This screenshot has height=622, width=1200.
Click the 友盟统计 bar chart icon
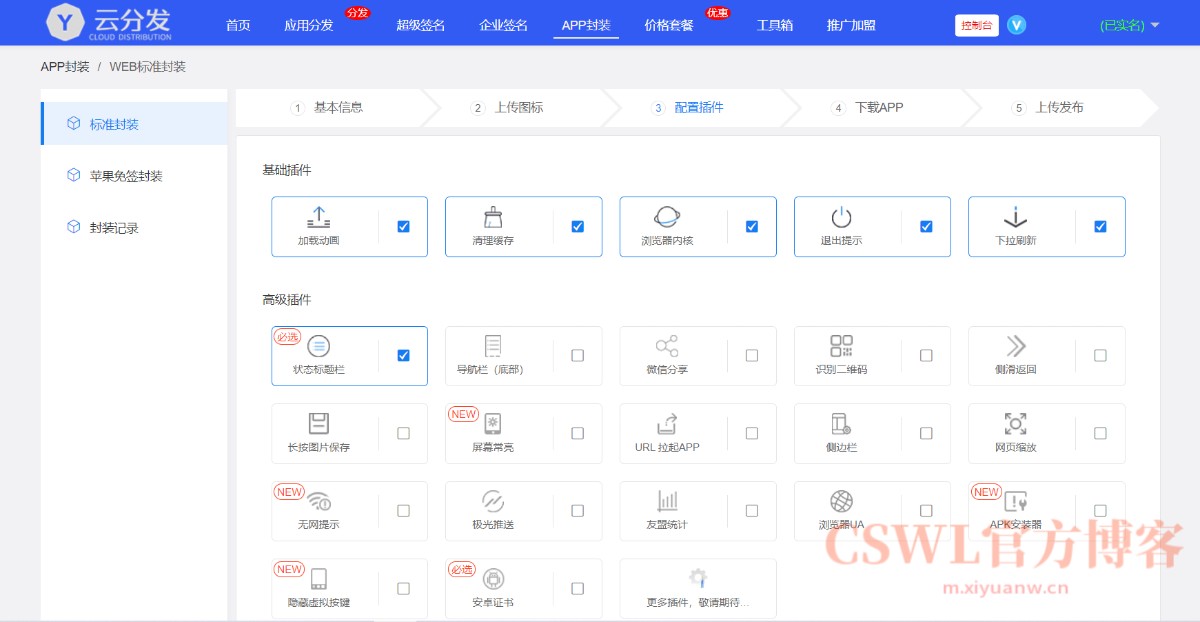667,501
